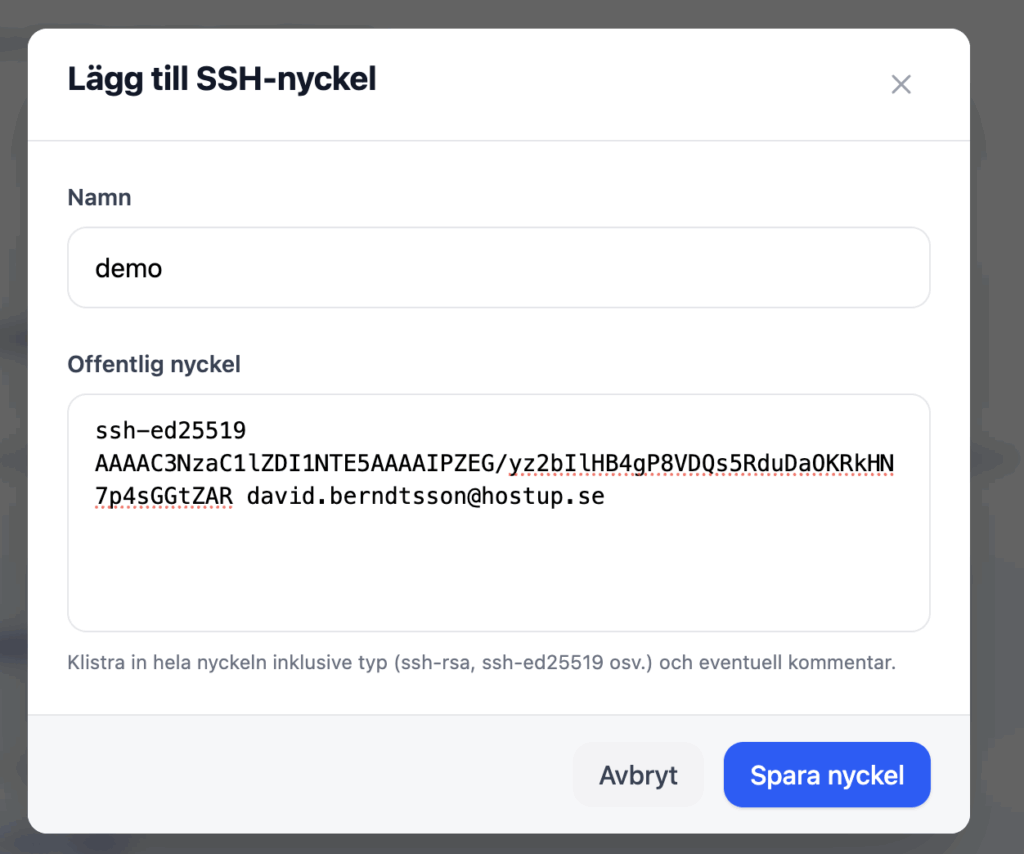The width and height of the screenshot is (1024, 854).
Task: Click the david.berndtsson@hostup.se comment in the key
Action: [425, 496]
